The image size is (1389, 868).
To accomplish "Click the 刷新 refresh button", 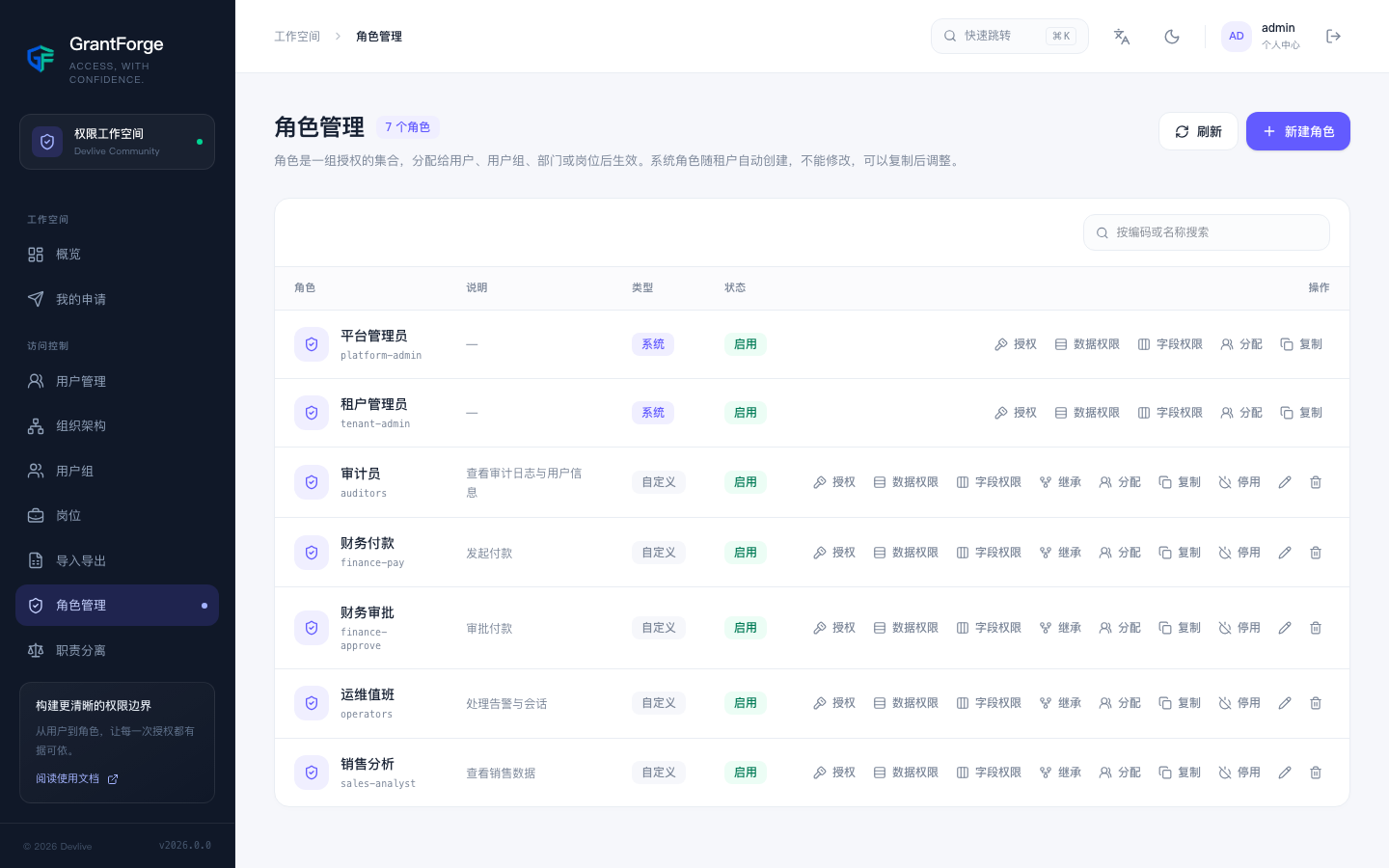I will pos(1198,131).
